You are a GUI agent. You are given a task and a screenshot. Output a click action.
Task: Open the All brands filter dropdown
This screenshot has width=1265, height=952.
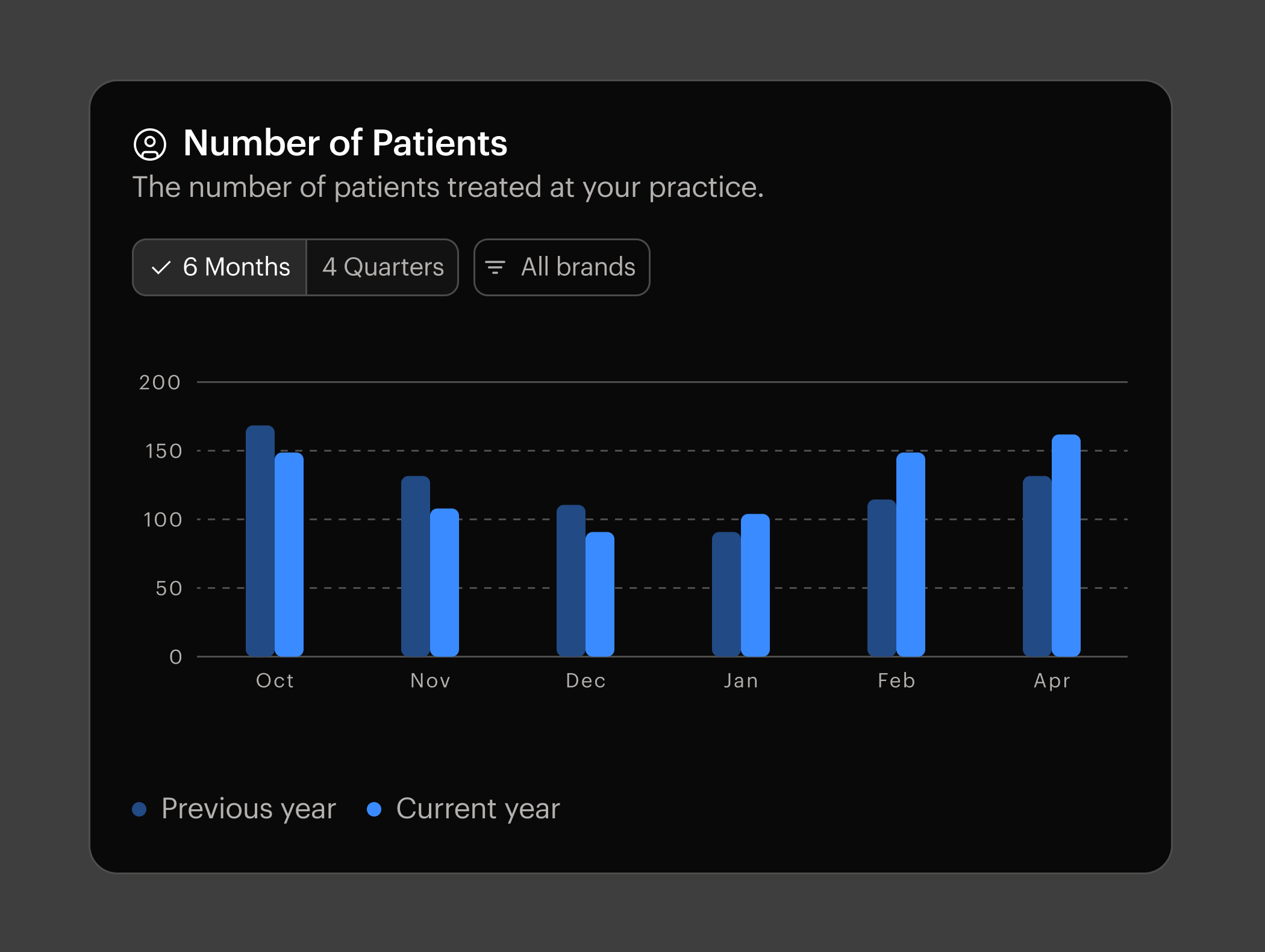(561, 267)
